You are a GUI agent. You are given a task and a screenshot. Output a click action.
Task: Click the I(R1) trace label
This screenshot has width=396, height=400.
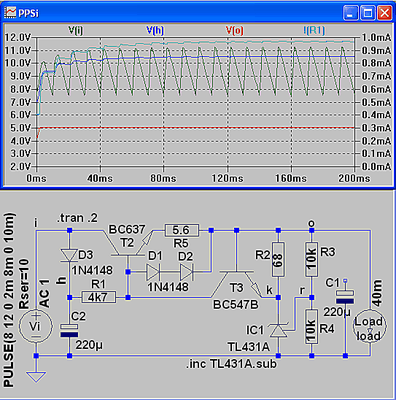tap(314, 31)
